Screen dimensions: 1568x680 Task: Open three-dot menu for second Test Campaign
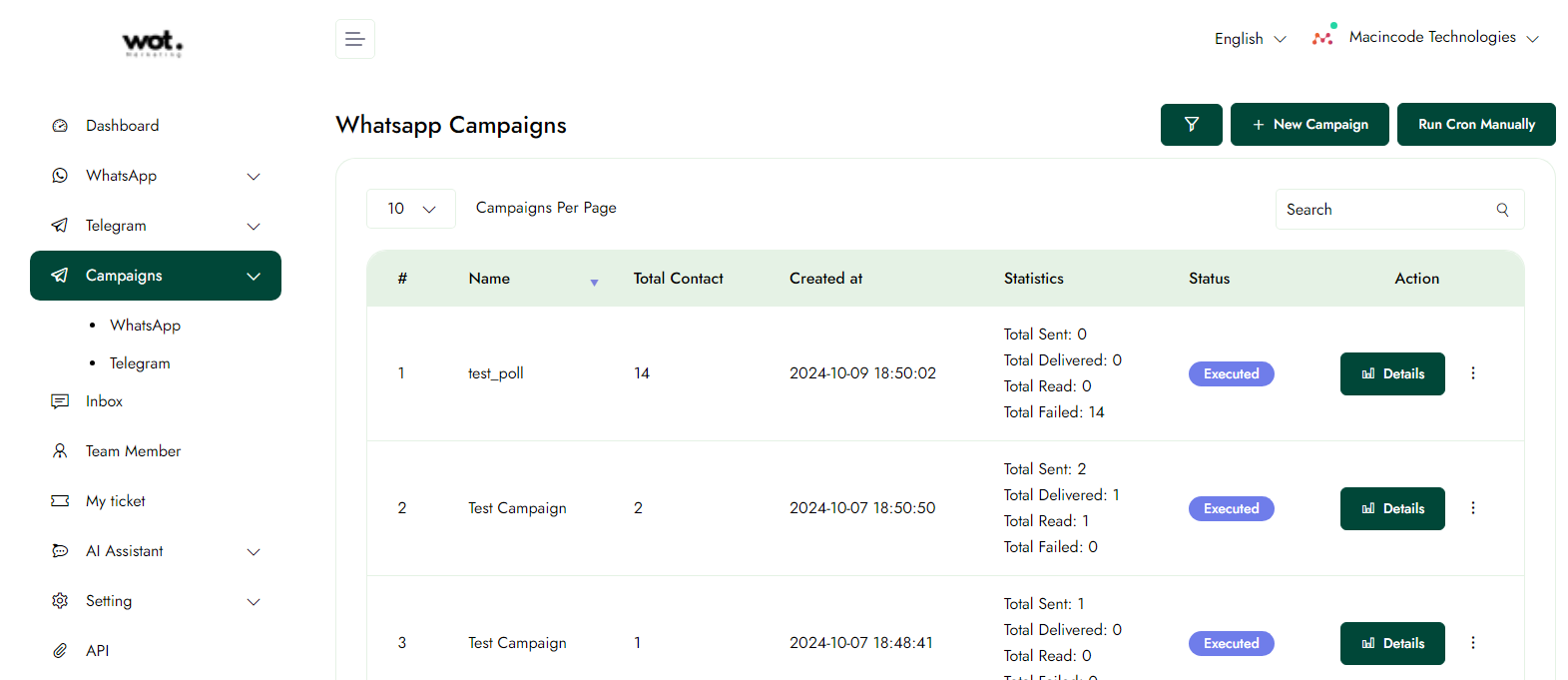(x=1472, y=643)
